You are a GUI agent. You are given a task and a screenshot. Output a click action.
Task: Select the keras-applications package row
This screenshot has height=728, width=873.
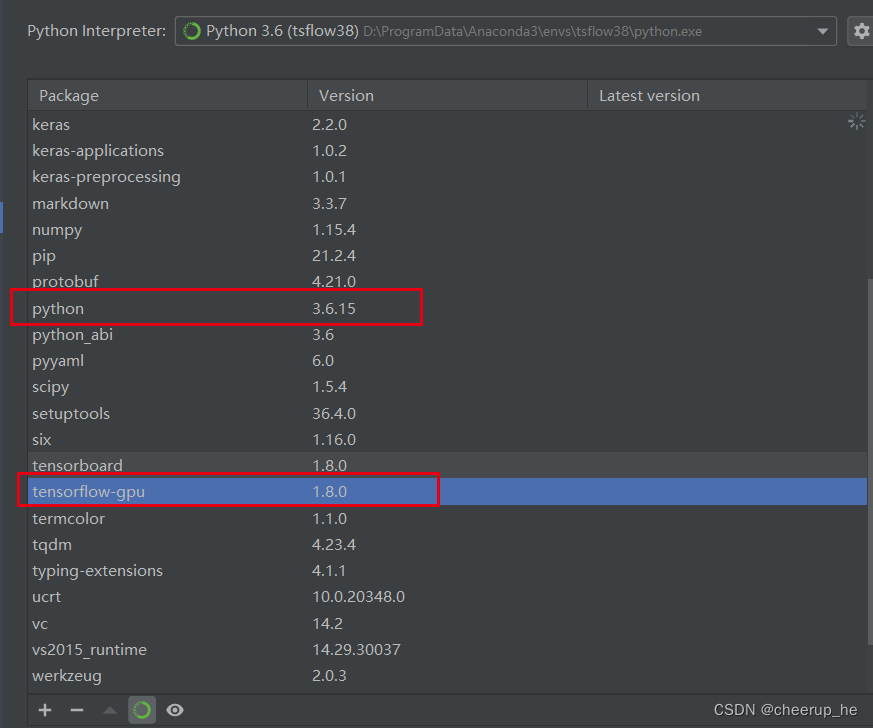(x=447, y=151)
